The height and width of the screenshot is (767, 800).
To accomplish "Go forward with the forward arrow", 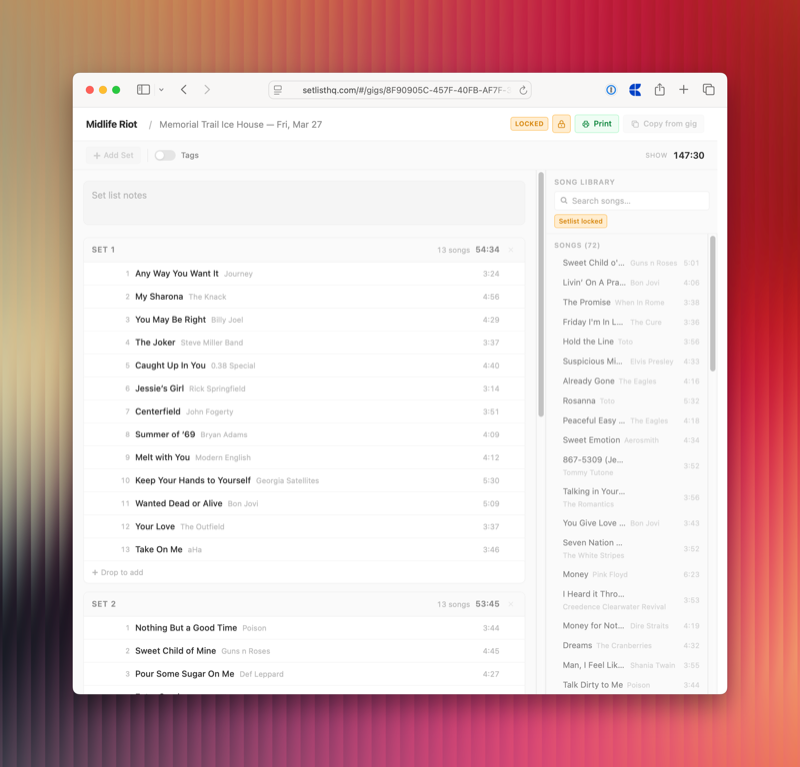I will [207, 90].
